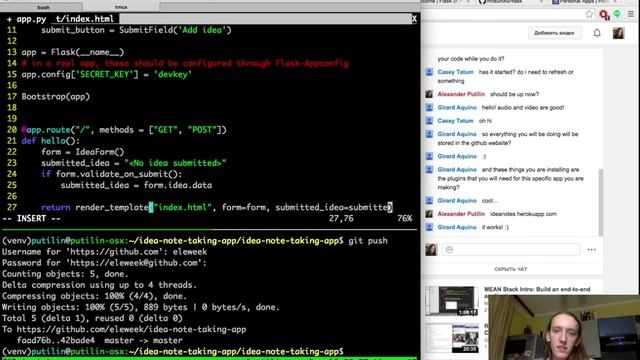
Task: Click 'submitted_idea = form.idea.data' code line
Action: (x=136, y=185)
